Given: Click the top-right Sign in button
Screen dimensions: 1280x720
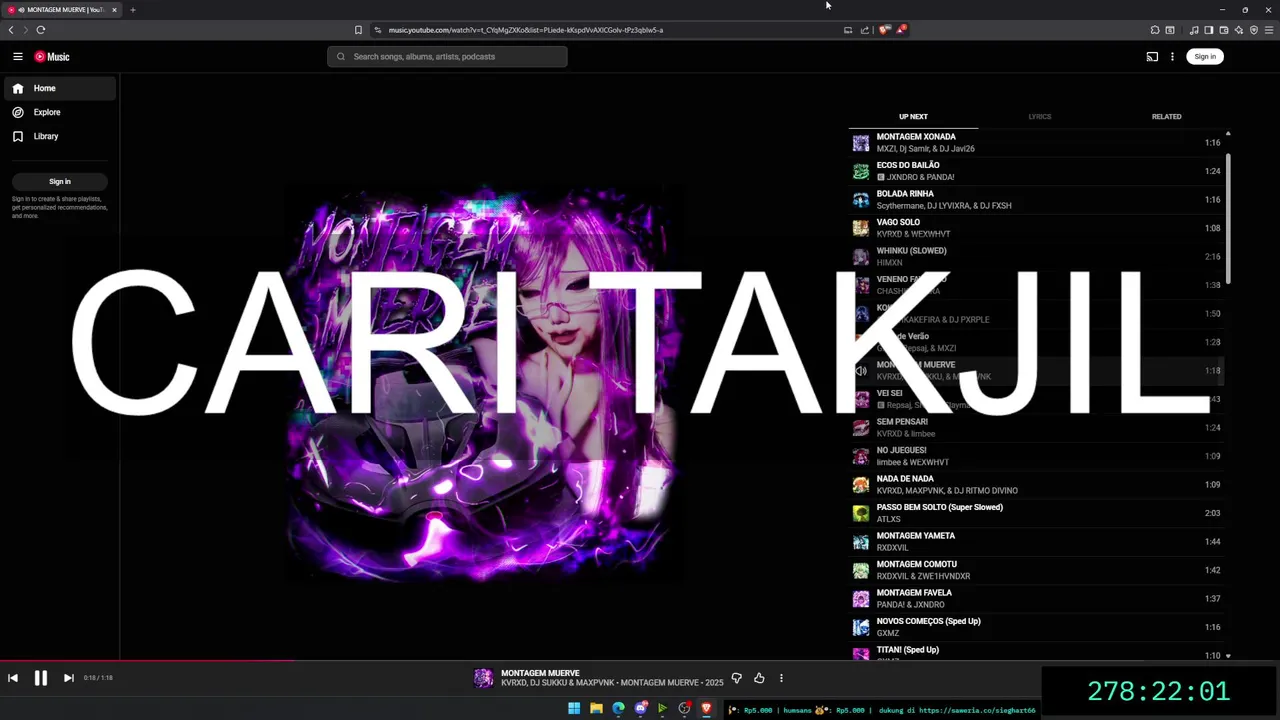Looking at the screenshot, I should pyautogui.click(x=1205, y=57).
